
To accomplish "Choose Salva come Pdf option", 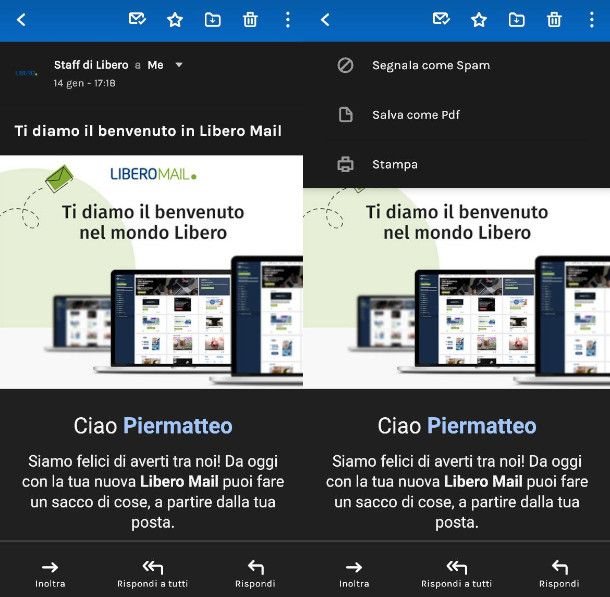I will point(457,115).
